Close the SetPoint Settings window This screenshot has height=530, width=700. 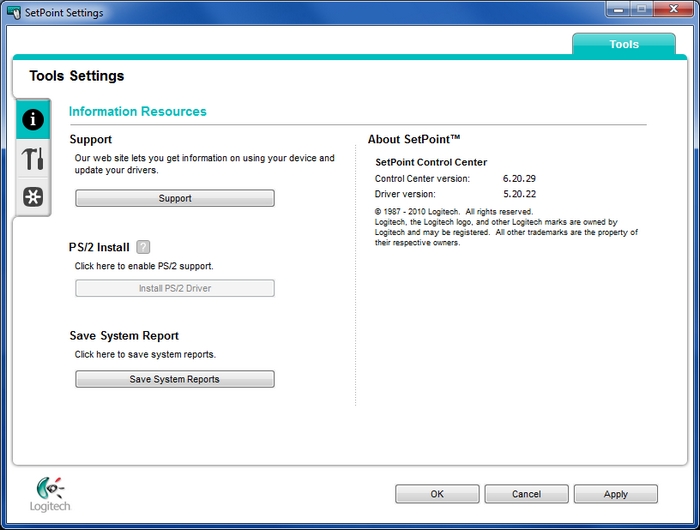(x=674, y=9)
